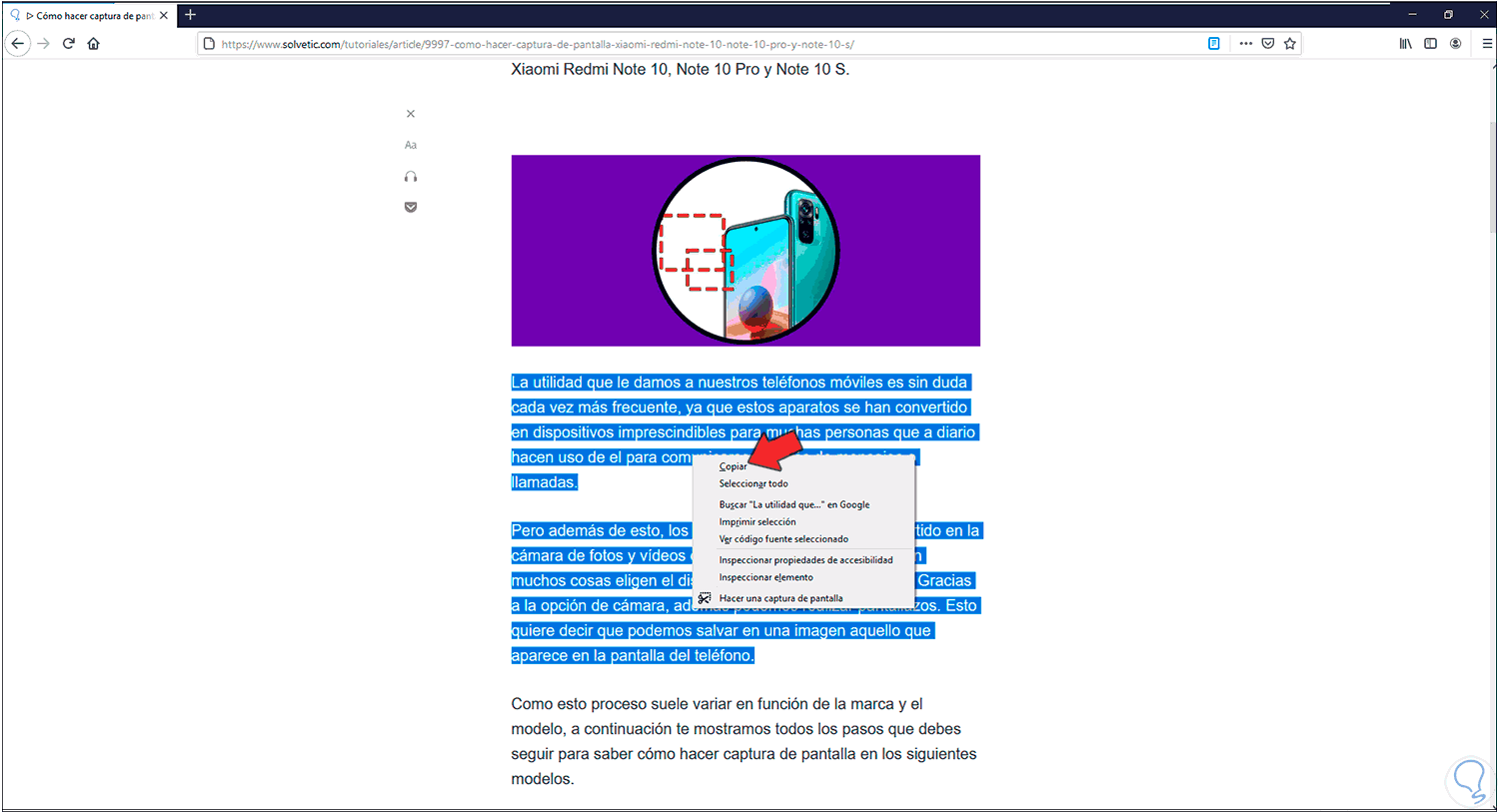
Task: Click the last text line 'modelos.'
Action: [543, 779]
